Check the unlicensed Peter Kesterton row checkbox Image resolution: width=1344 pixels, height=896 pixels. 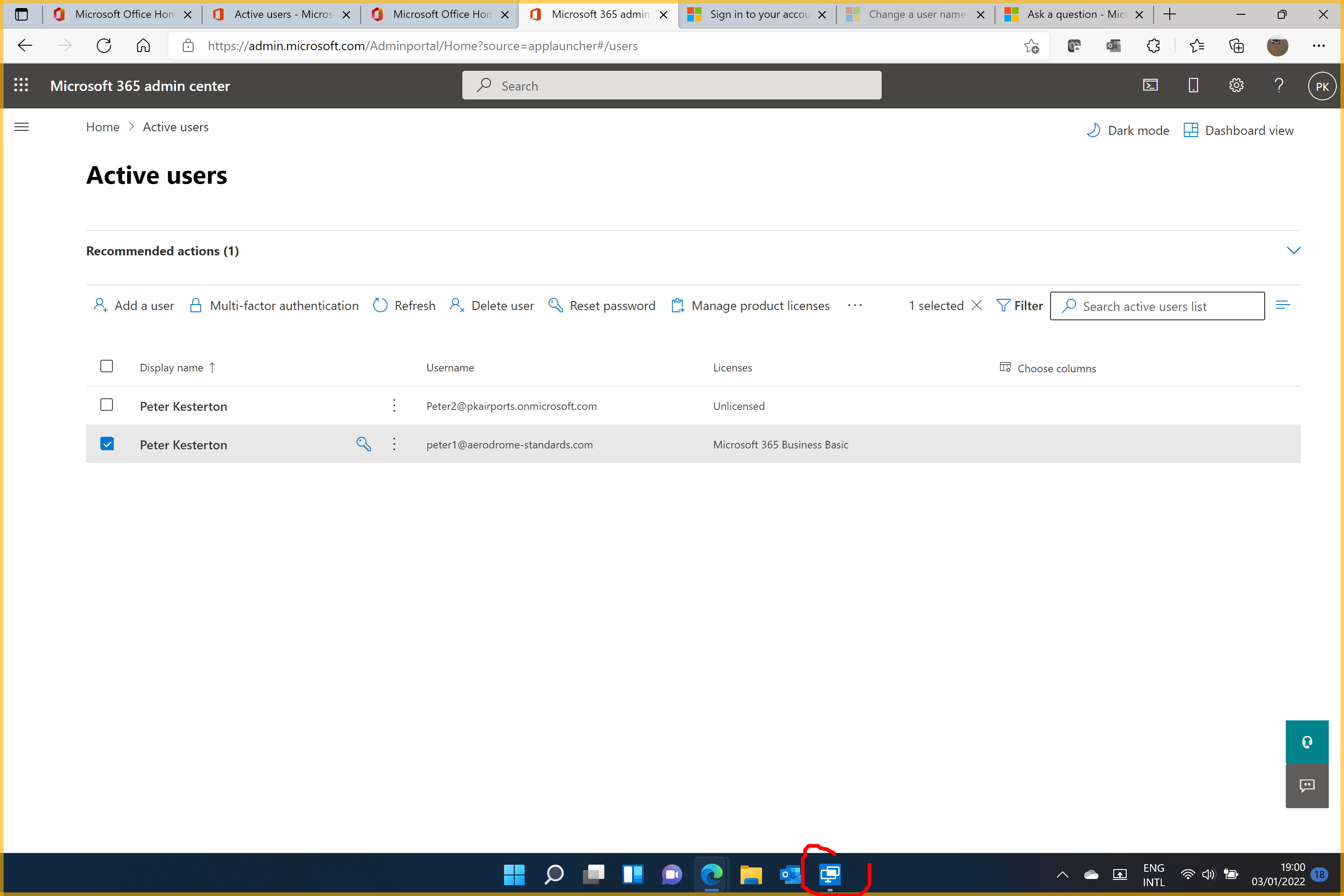pos(107,405)
